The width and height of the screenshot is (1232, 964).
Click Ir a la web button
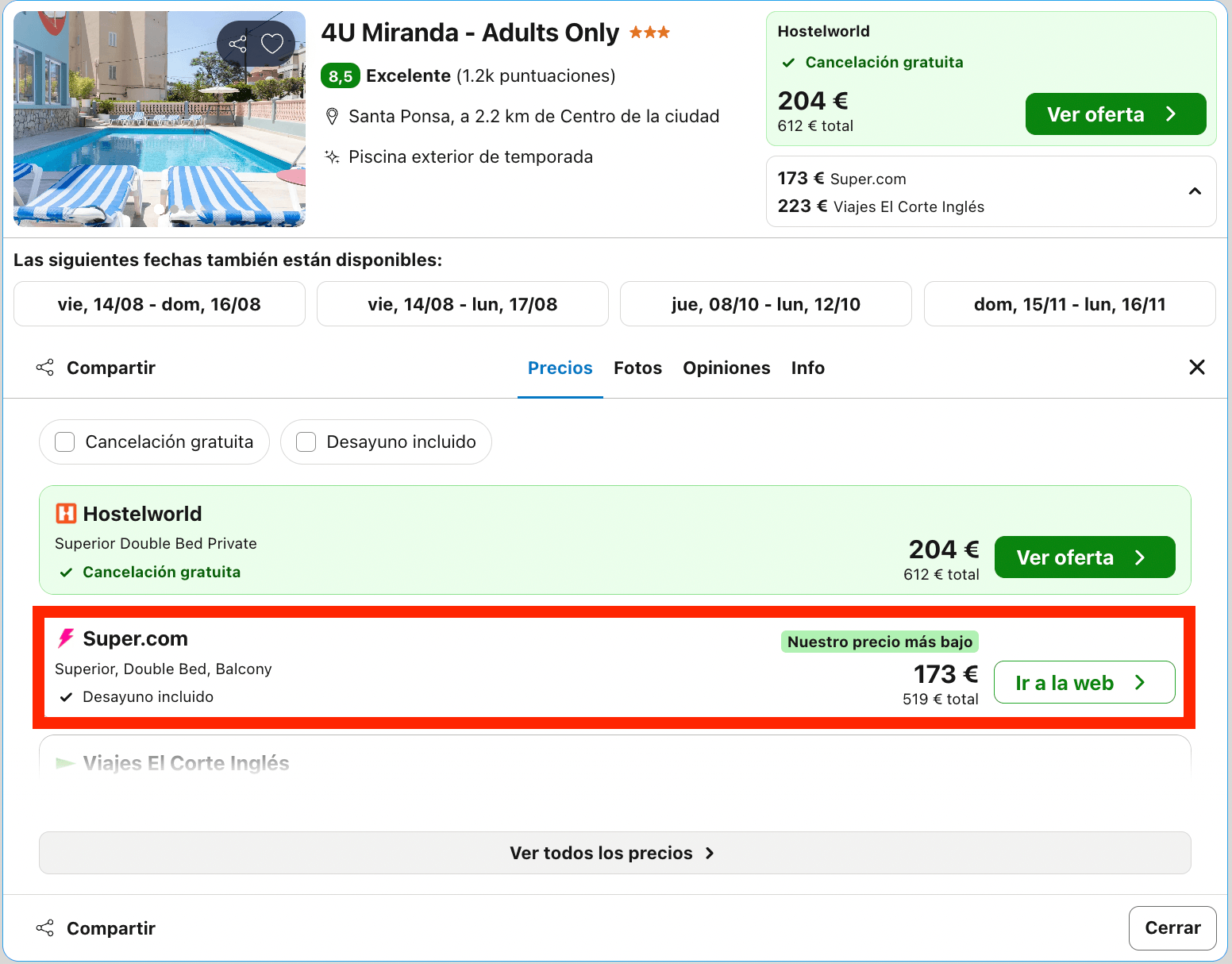click(x=1084, y=682)
